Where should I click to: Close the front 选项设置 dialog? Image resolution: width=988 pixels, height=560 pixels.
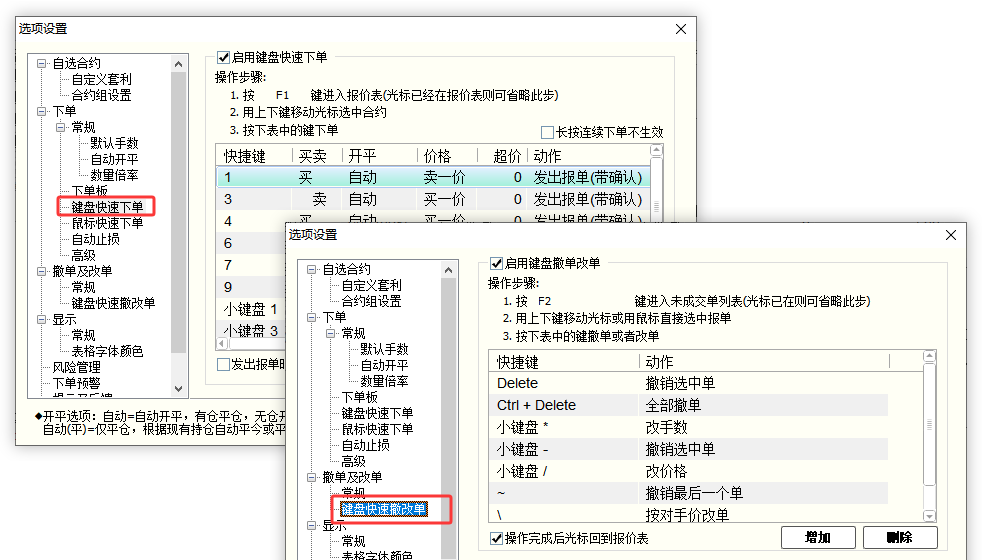(950, 234)
